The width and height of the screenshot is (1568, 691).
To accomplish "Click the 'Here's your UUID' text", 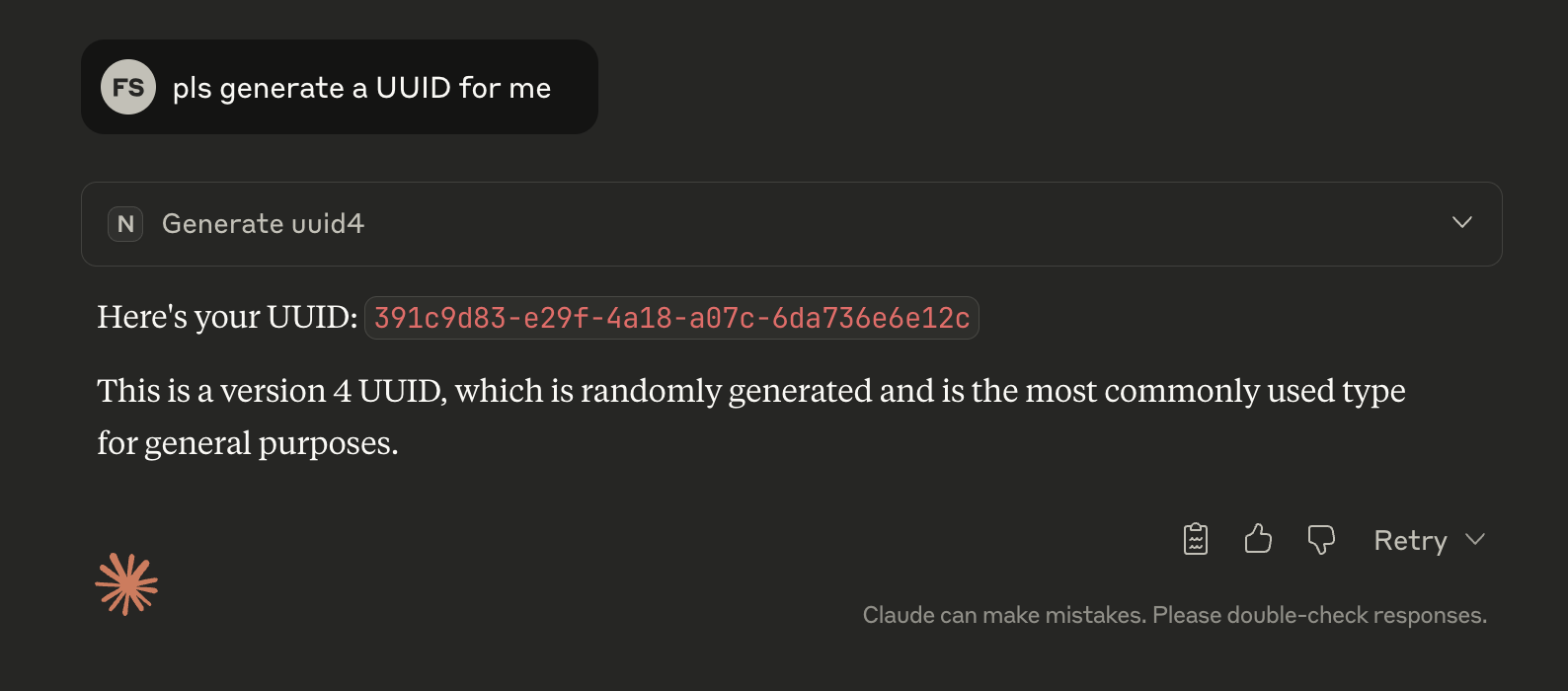I will point(225,316).
